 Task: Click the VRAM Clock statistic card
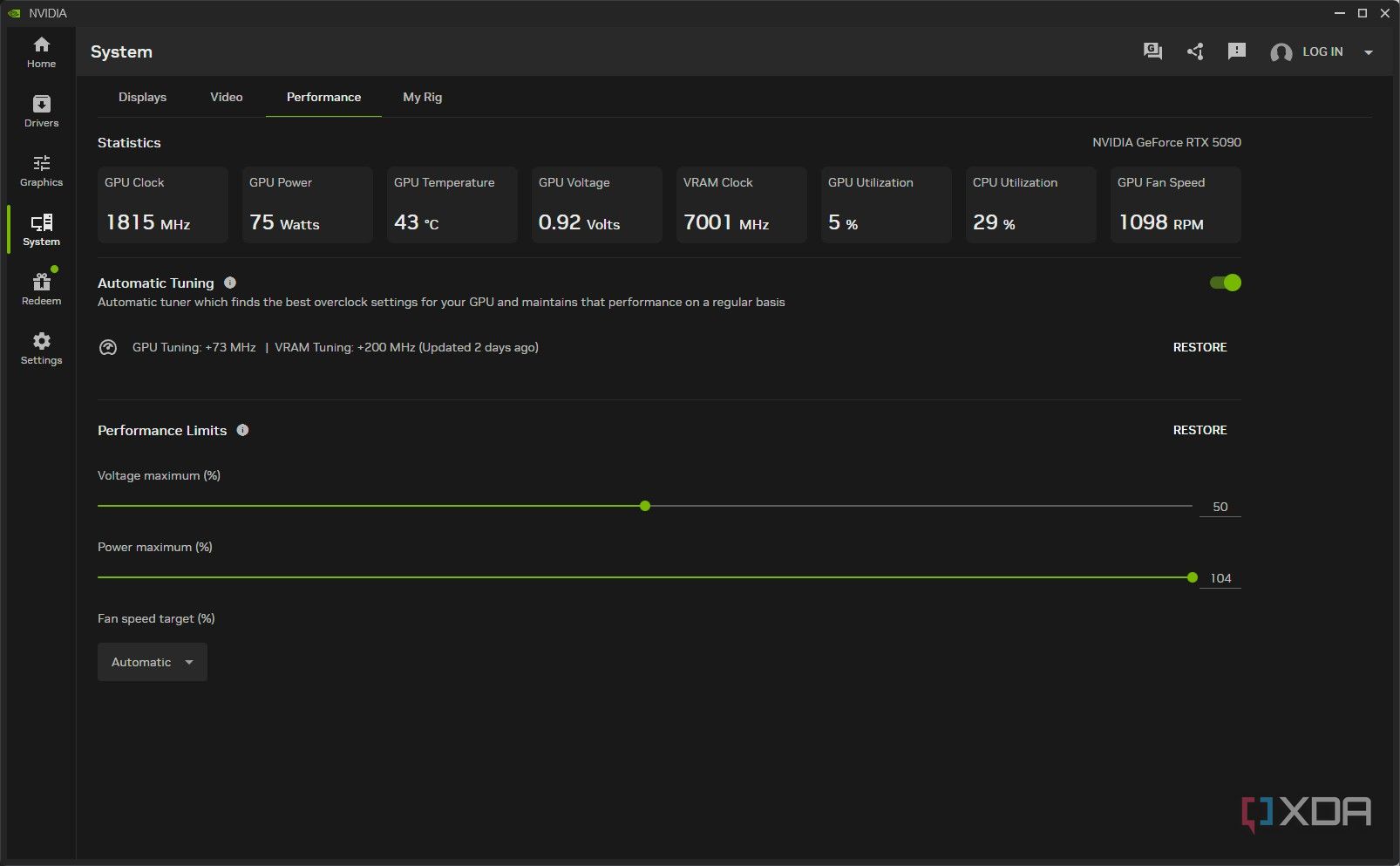(x=742, y=205)
